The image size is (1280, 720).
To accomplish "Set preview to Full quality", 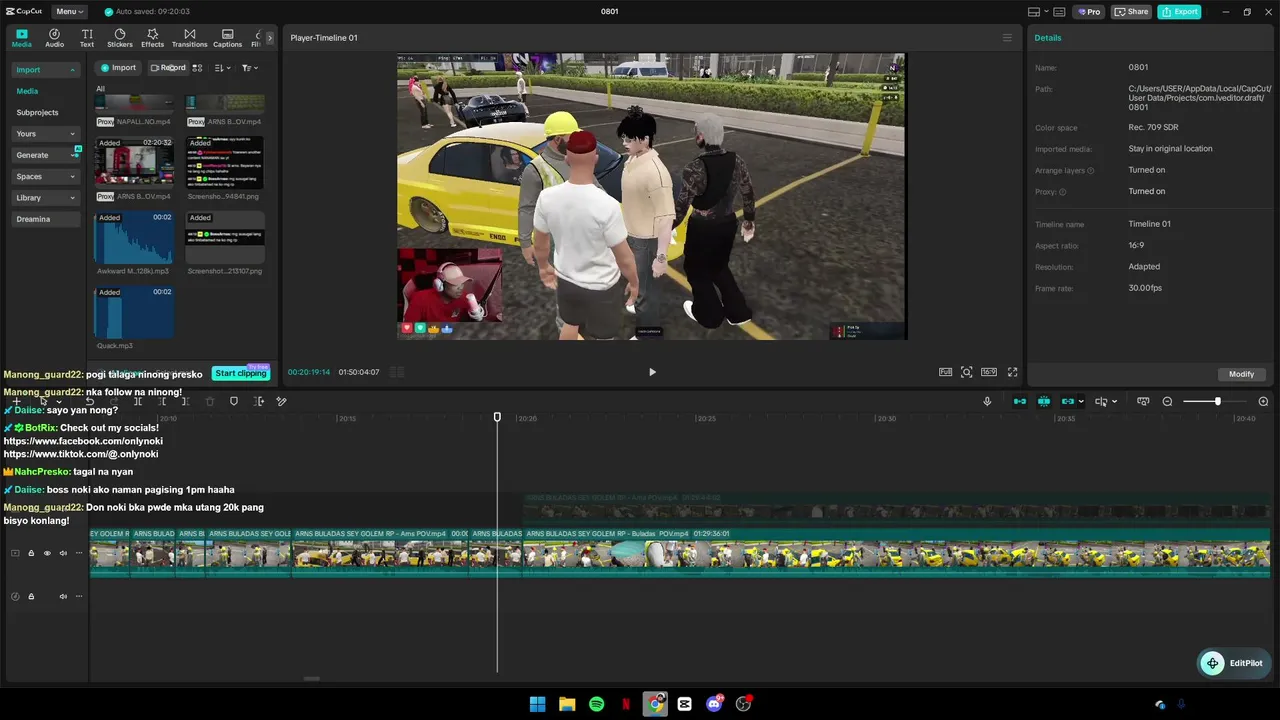I will point(945,372).
